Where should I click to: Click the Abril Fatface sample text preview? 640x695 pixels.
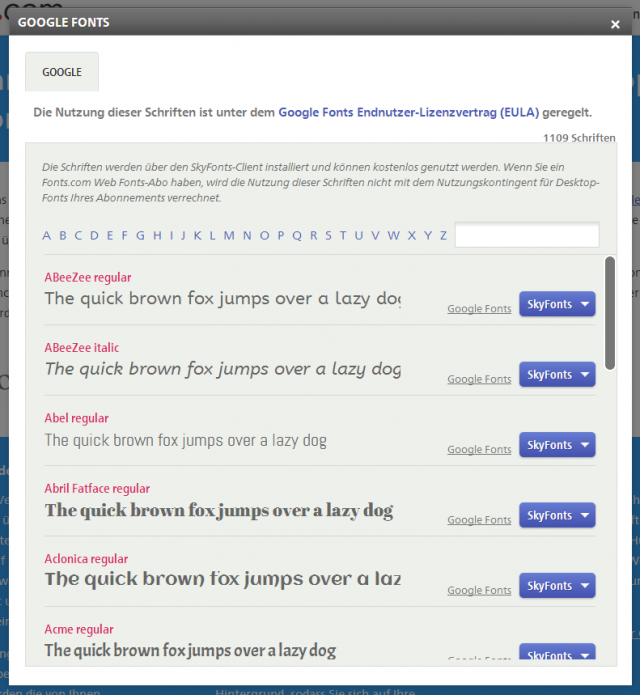click(x=219, y=511)
